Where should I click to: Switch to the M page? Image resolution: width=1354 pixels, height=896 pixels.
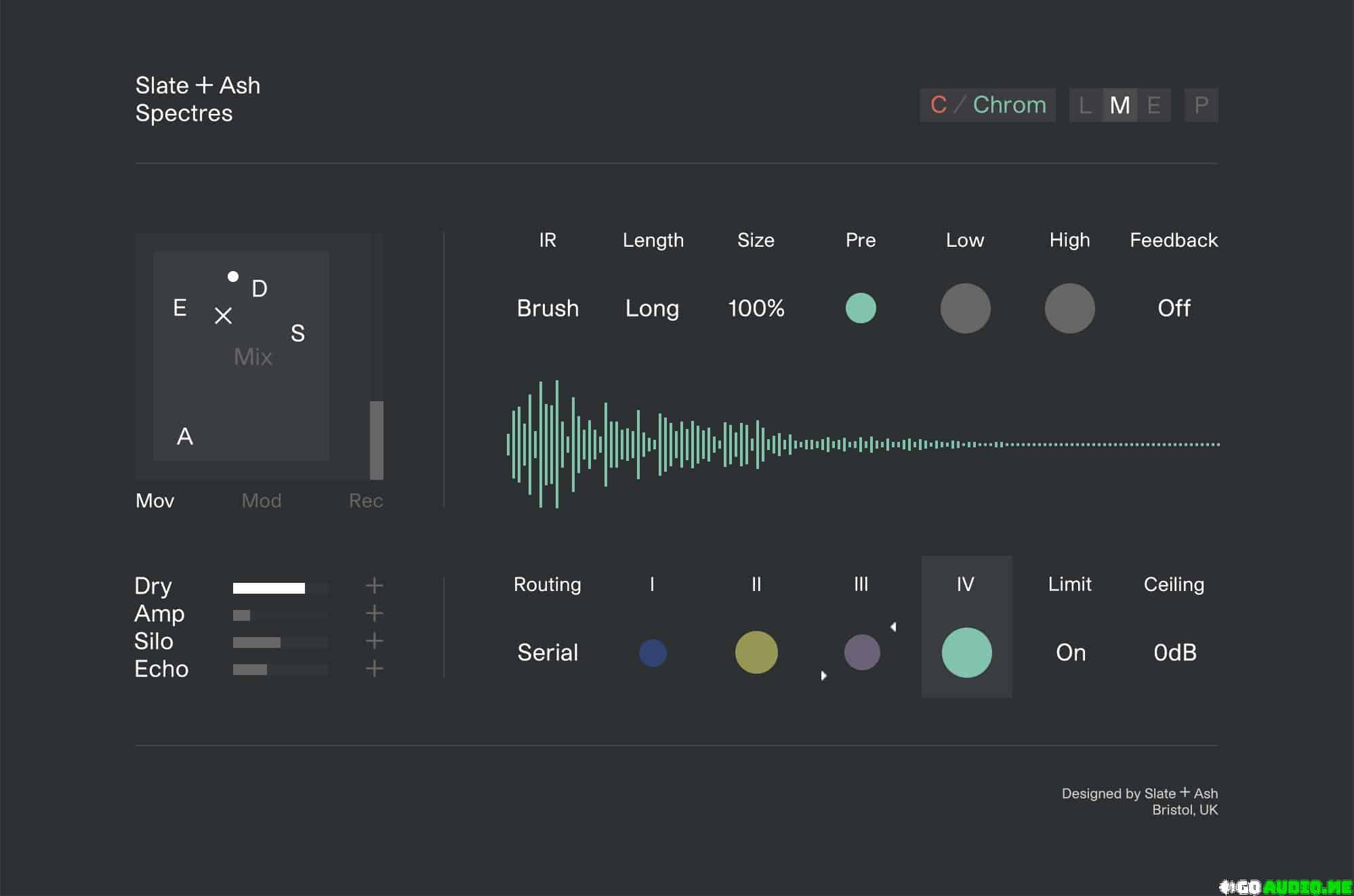point(1120,105)
